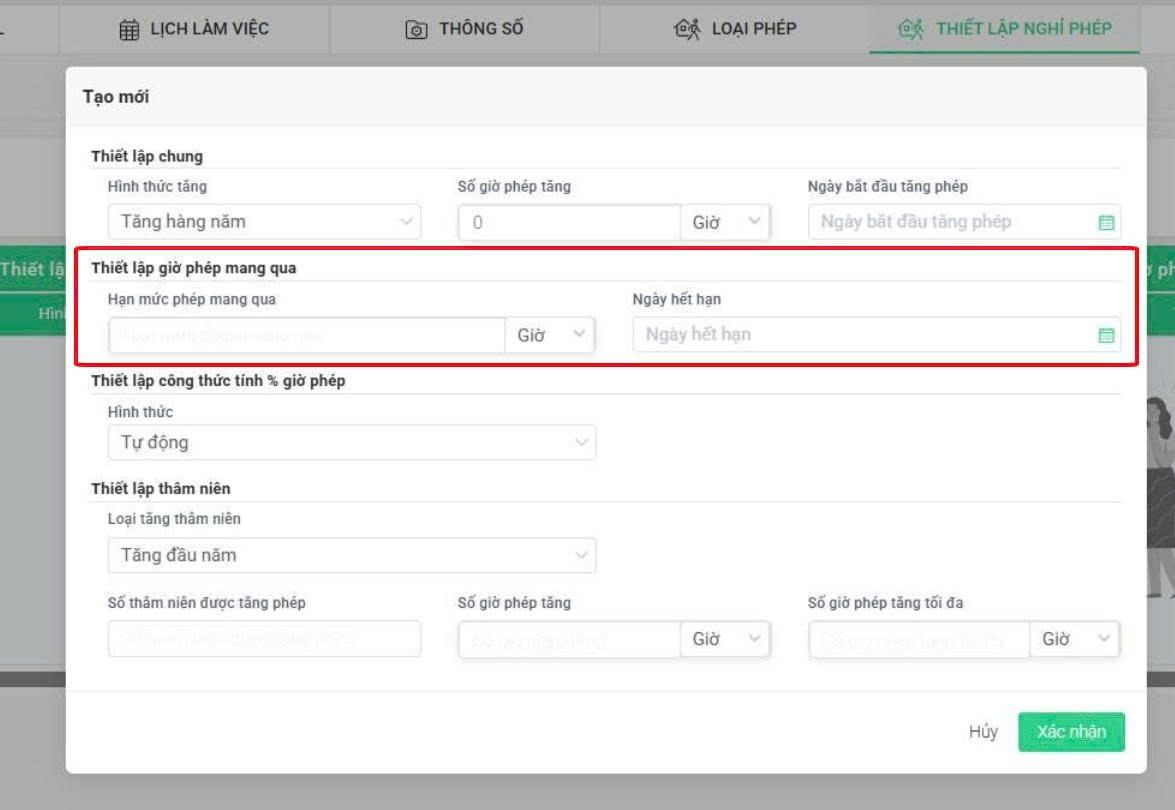Click the Ngày hết hạn date field
Viewport: 1175px width, 810px height.
877,334
